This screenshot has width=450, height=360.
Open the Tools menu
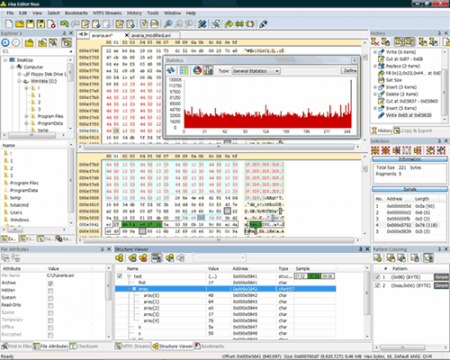pos(153,13)
